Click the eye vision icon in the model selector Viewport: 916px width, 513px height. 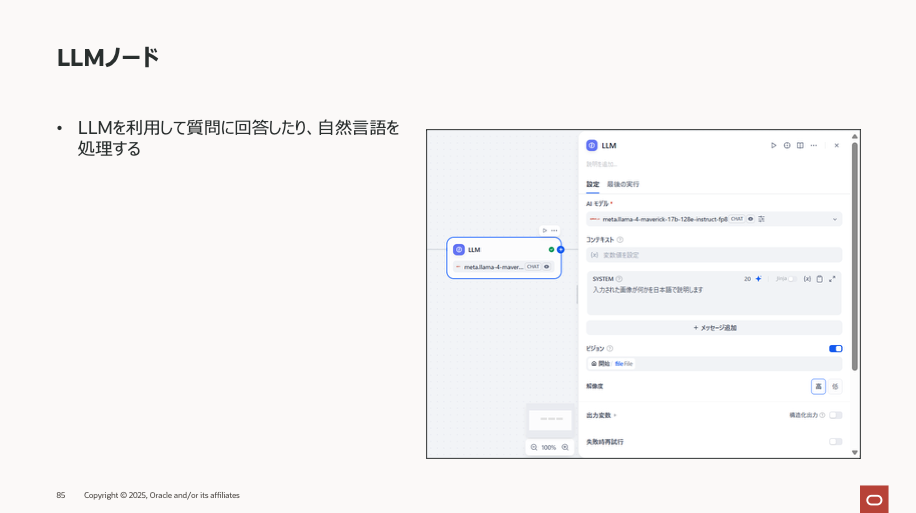click(751, 219)
